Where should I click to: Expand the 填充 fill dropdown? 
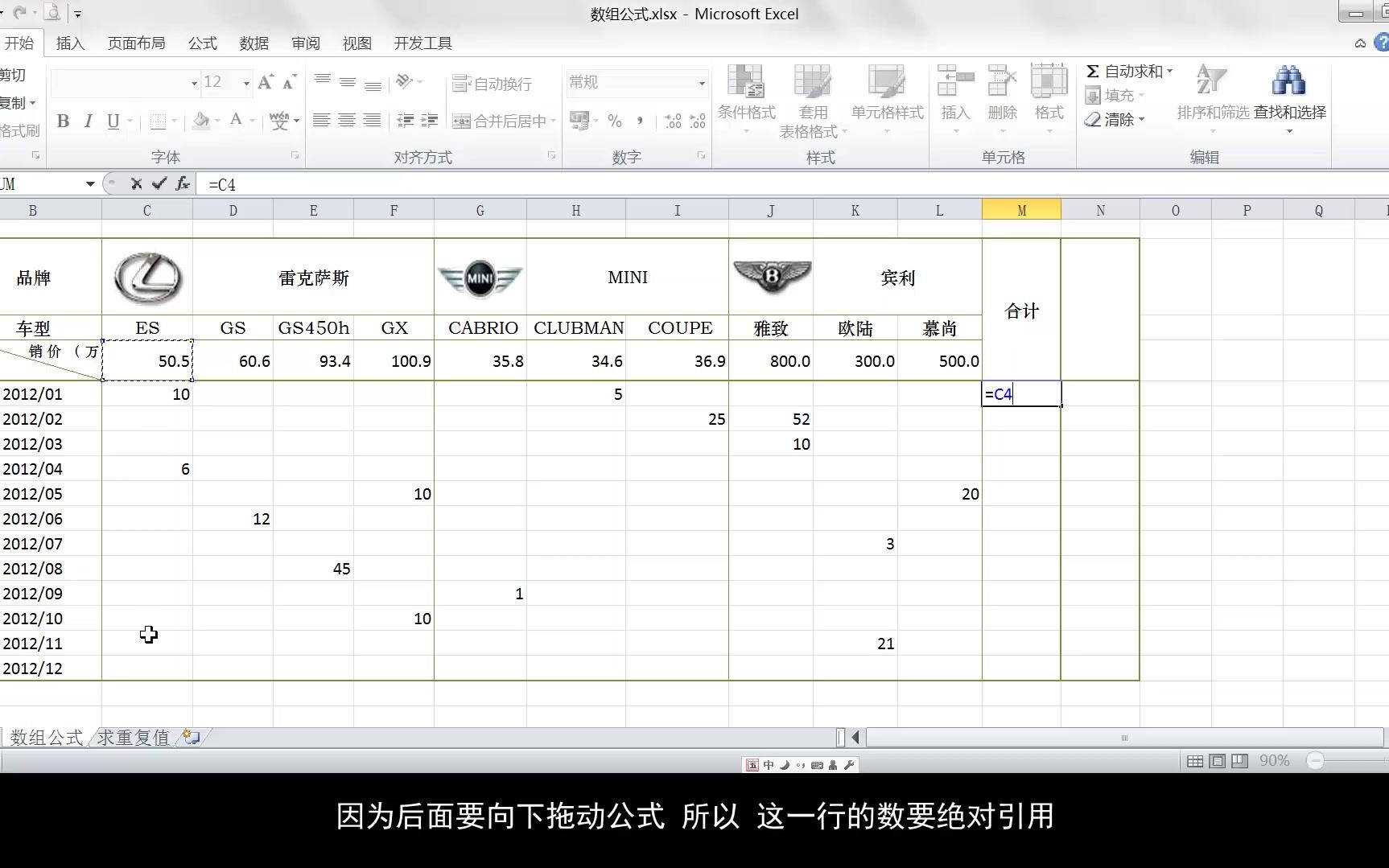point(1141,96)
